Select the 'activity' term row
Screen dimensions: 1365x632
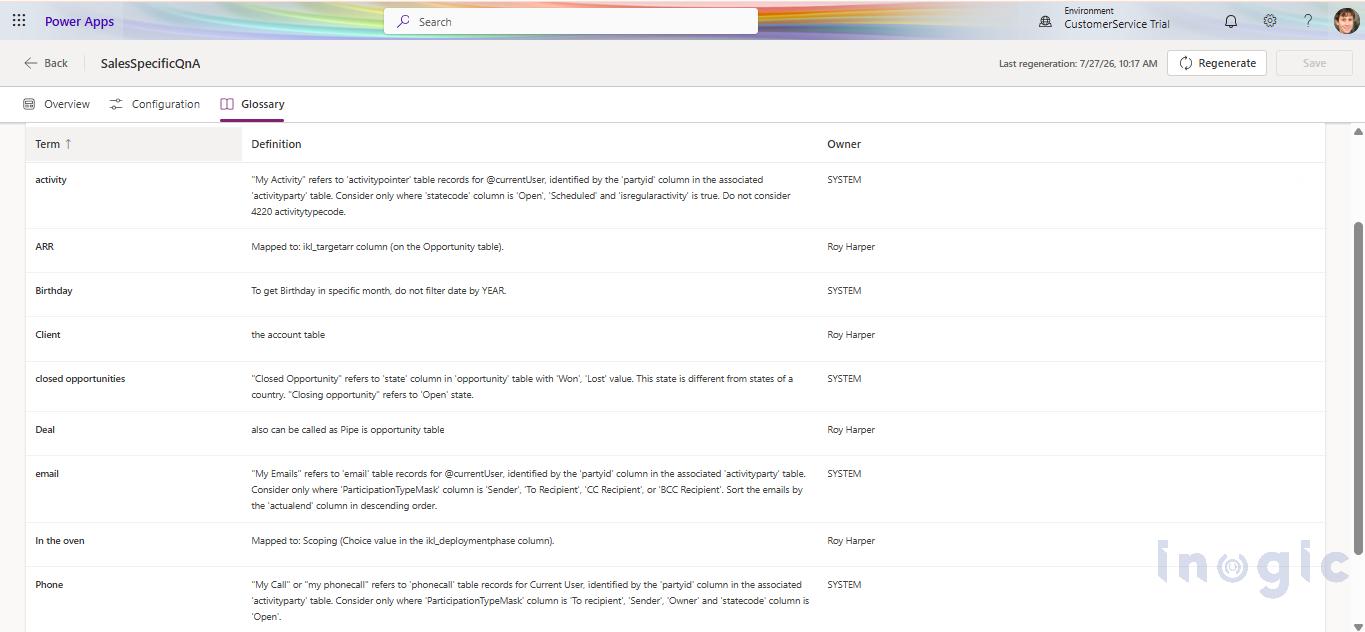pos(675,196)
